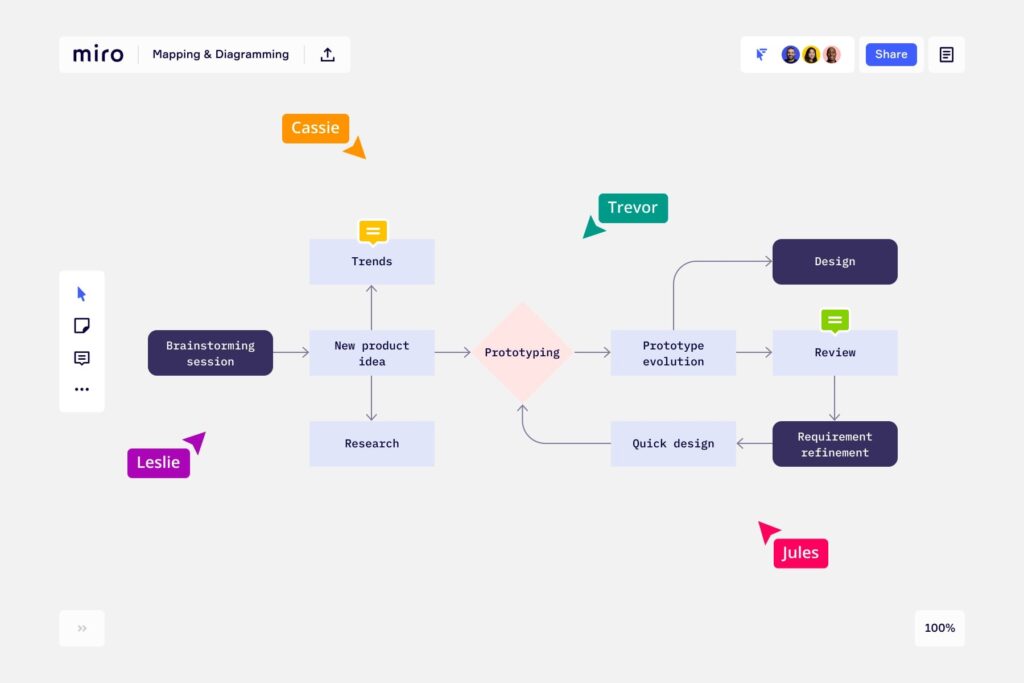
Task: Click the Miro logo
Action: click(98, 54)
